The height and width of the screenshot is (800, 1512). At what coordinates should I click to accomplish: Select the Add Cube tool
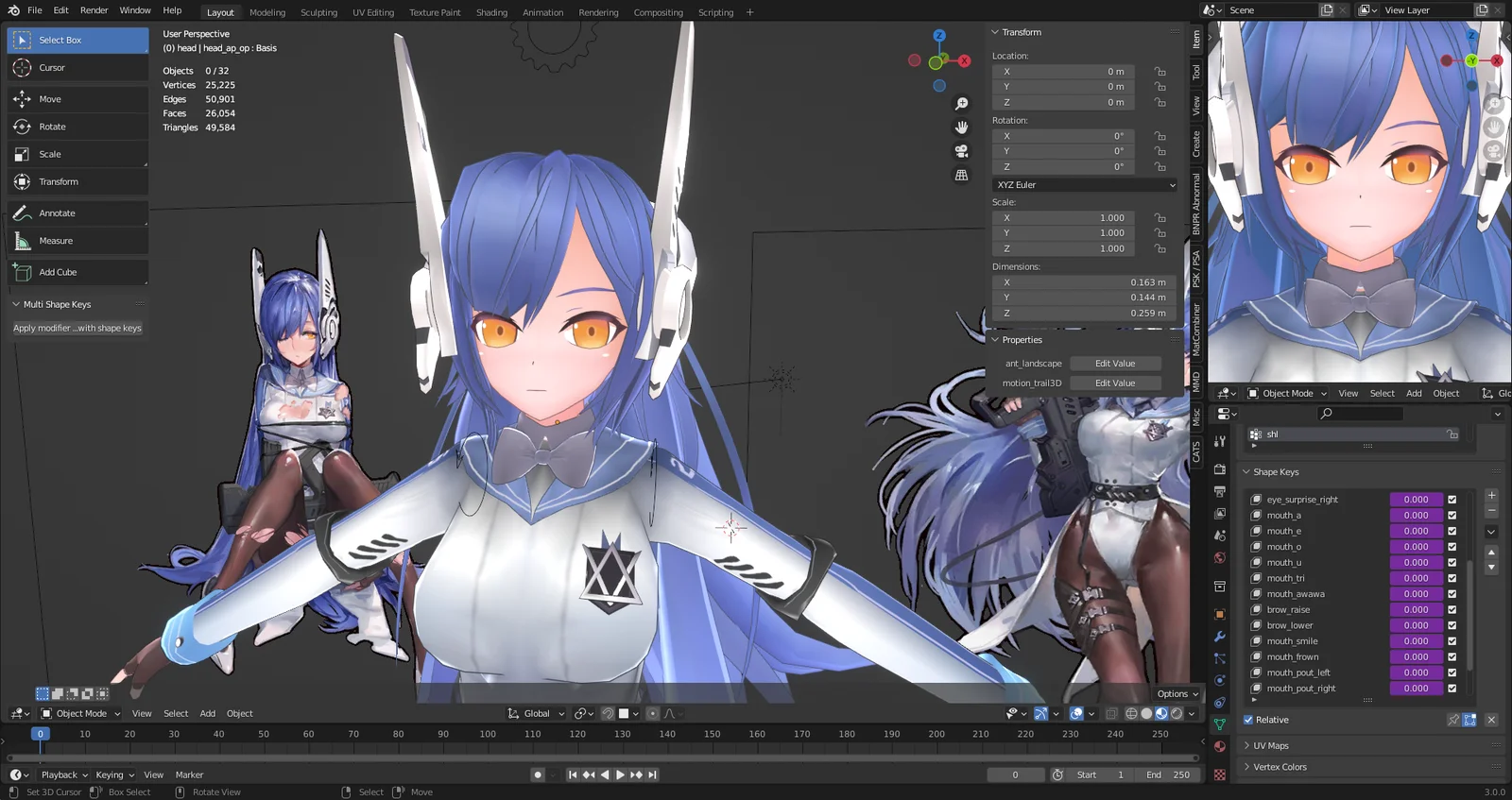point(77,272)
